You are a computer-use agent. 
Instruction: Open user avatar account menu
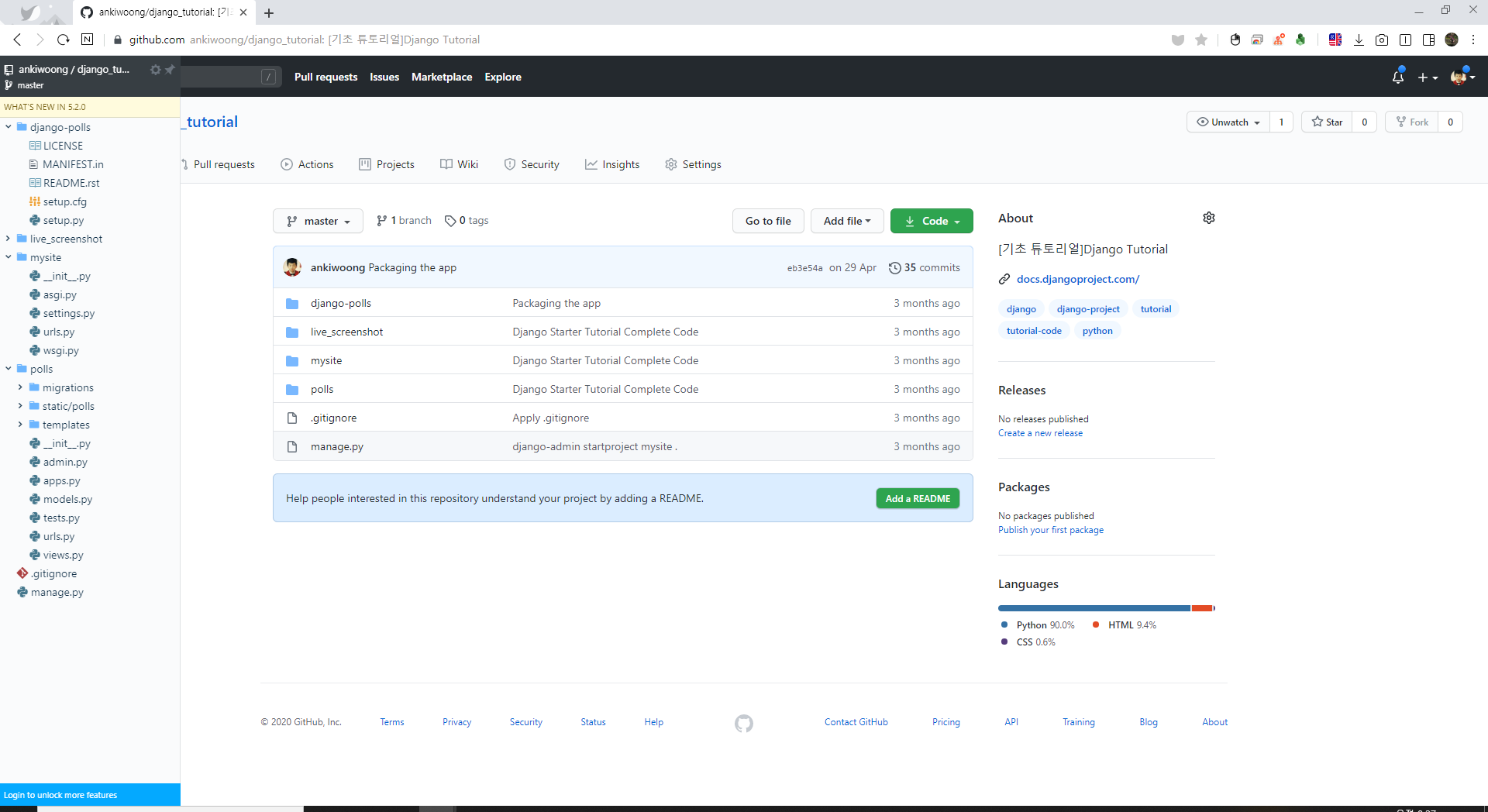pyautogui.click(x=1462, y=77)
